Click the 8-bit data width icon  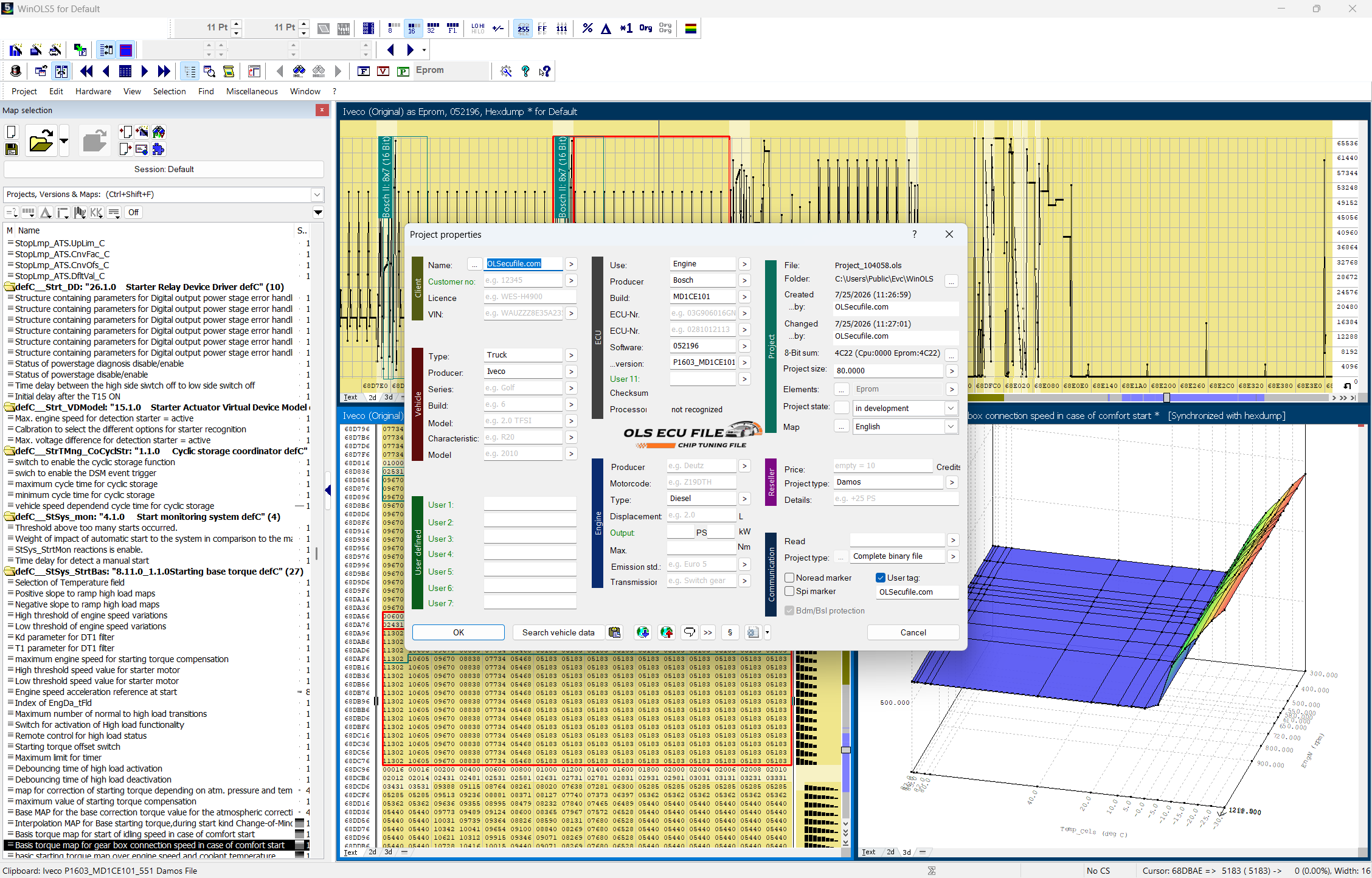[x=393, y=28]
